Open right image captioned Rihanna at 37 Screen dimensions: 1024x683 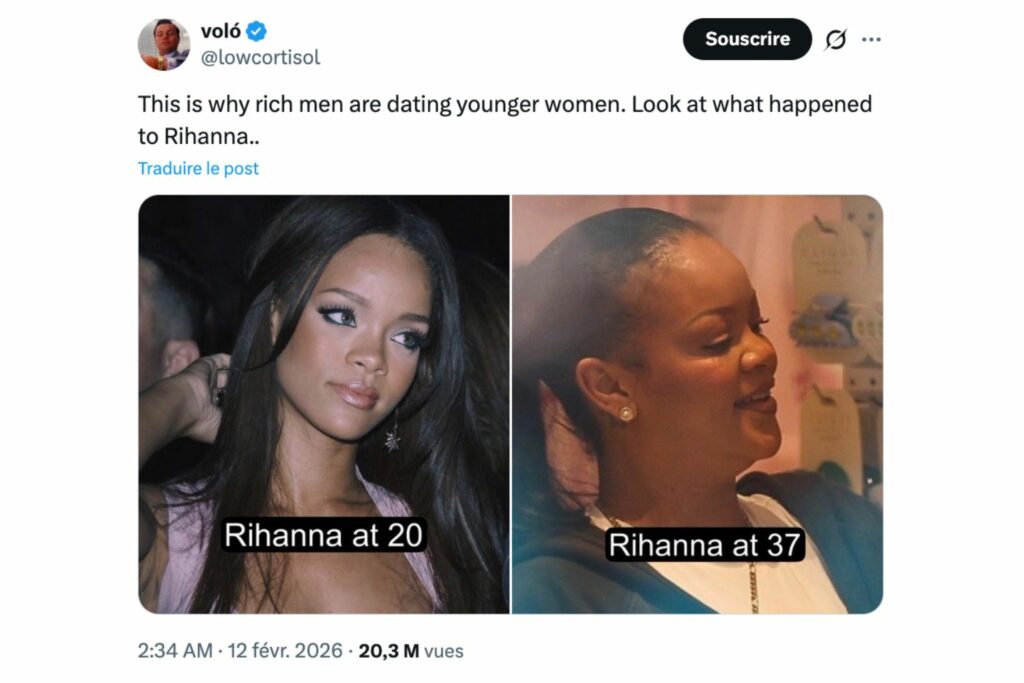pyautogui.click(x=697, y=403)
